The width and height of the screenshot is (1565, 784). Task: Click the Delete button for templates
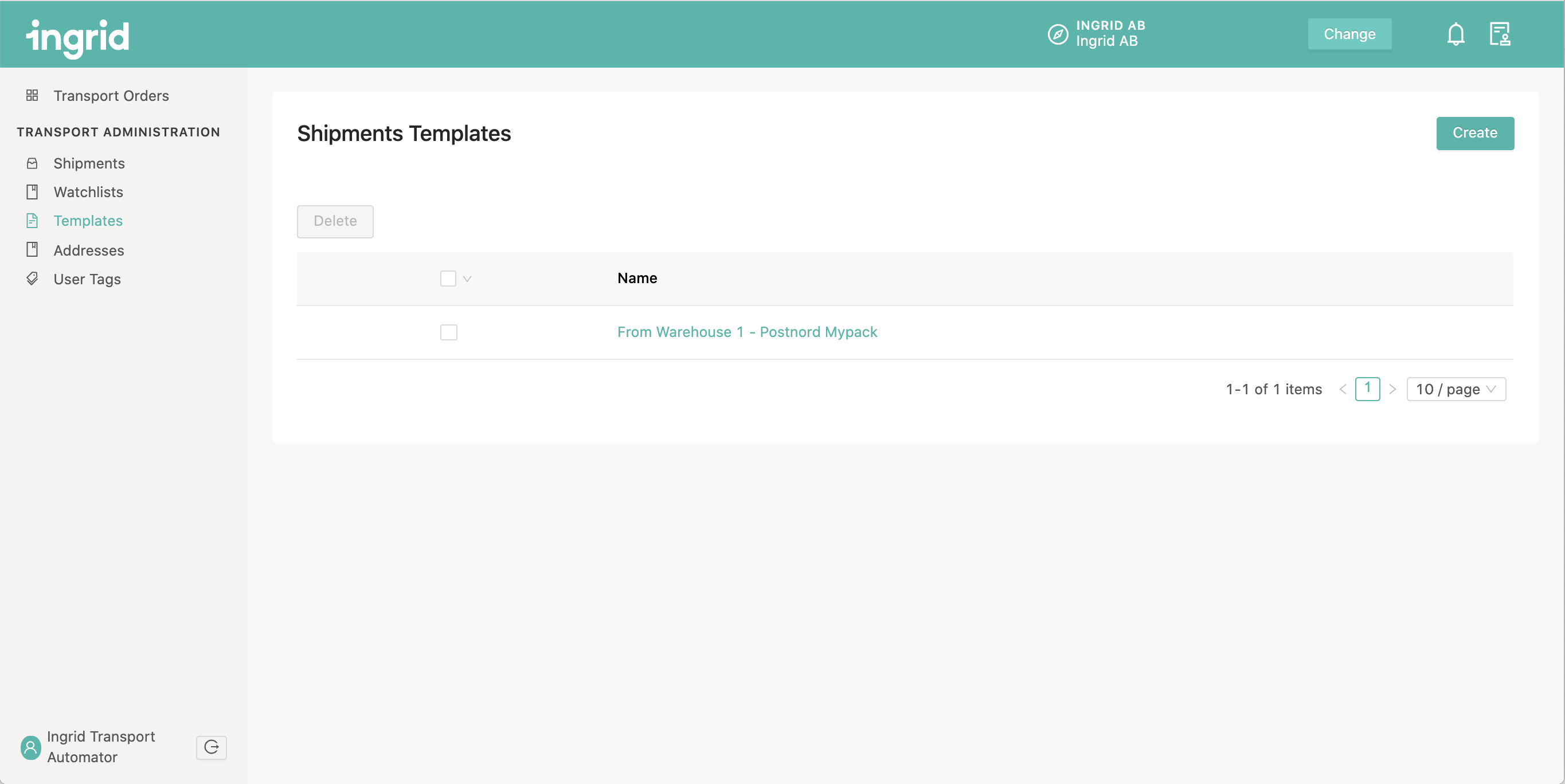pos(336,221)
